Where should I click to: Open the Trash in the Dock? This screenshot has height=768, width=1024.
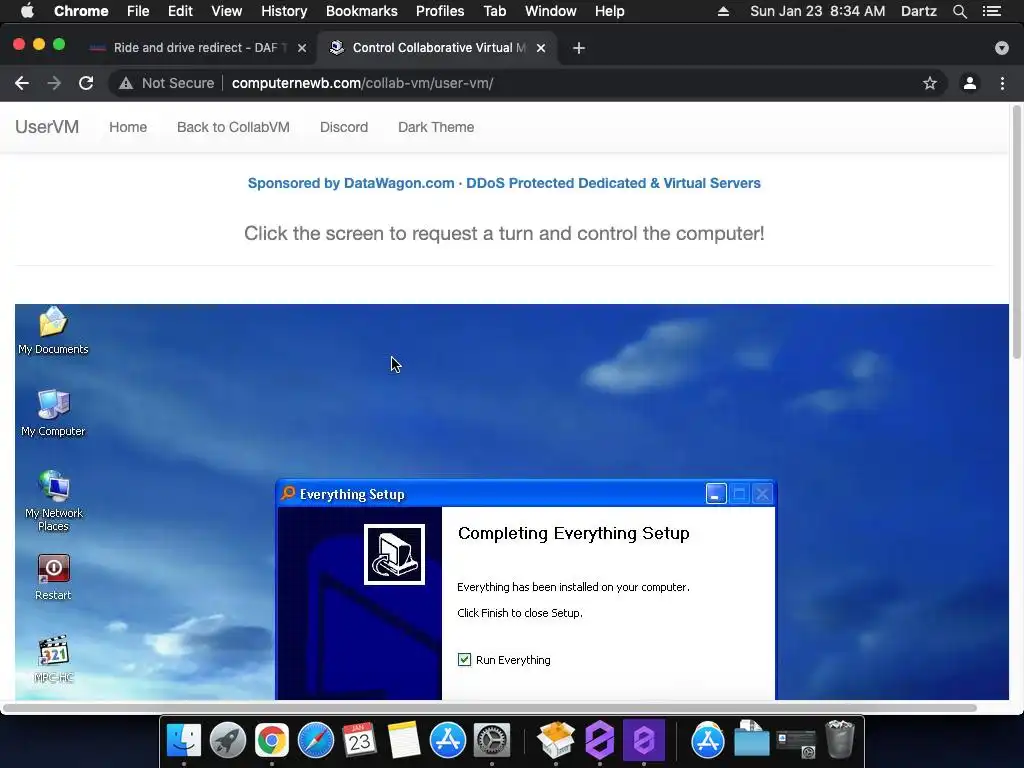(x=840, y=740)
